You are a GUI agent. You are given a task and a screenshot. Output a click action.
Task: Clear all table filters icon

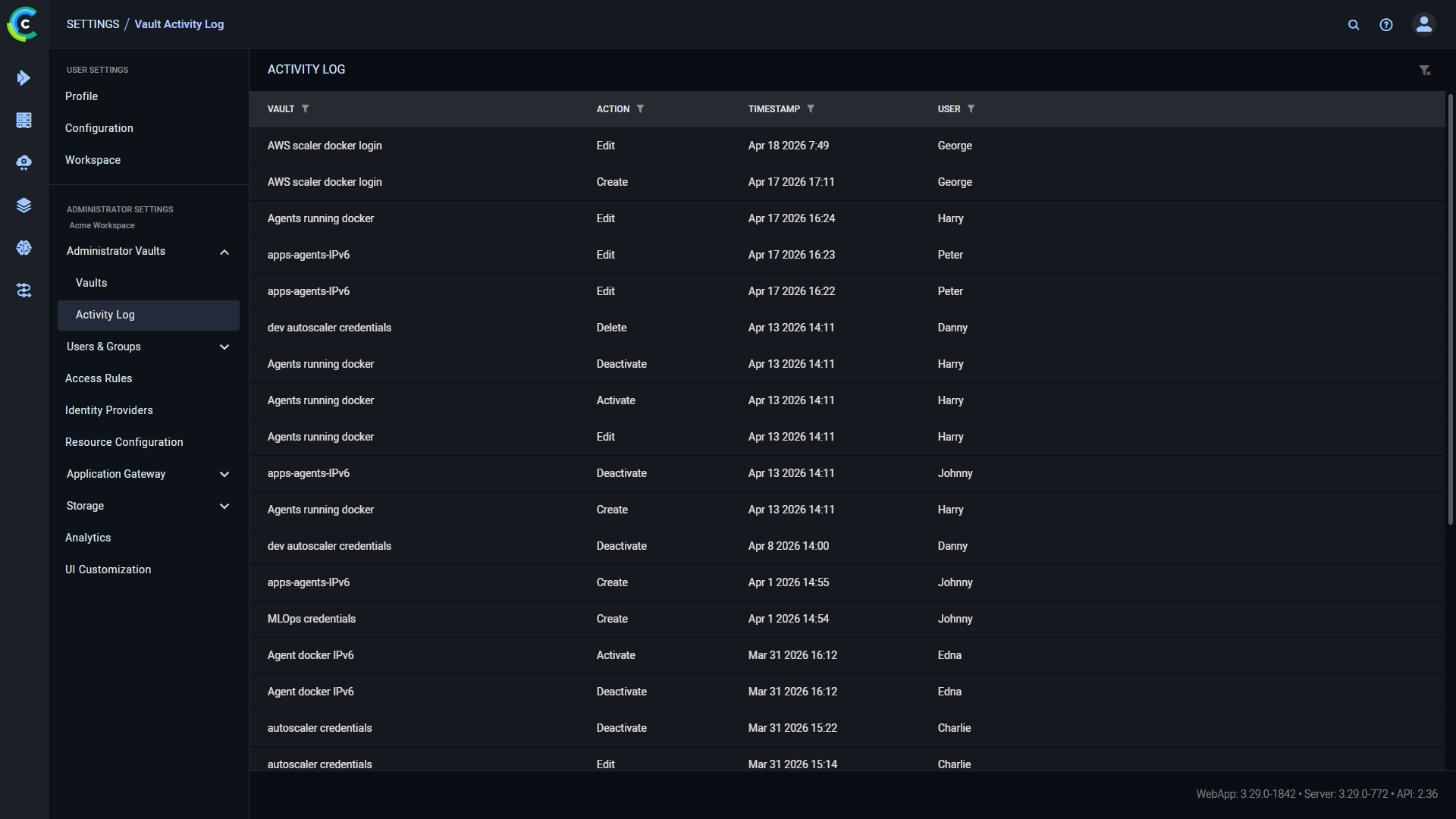click(x=1425, y=71)
